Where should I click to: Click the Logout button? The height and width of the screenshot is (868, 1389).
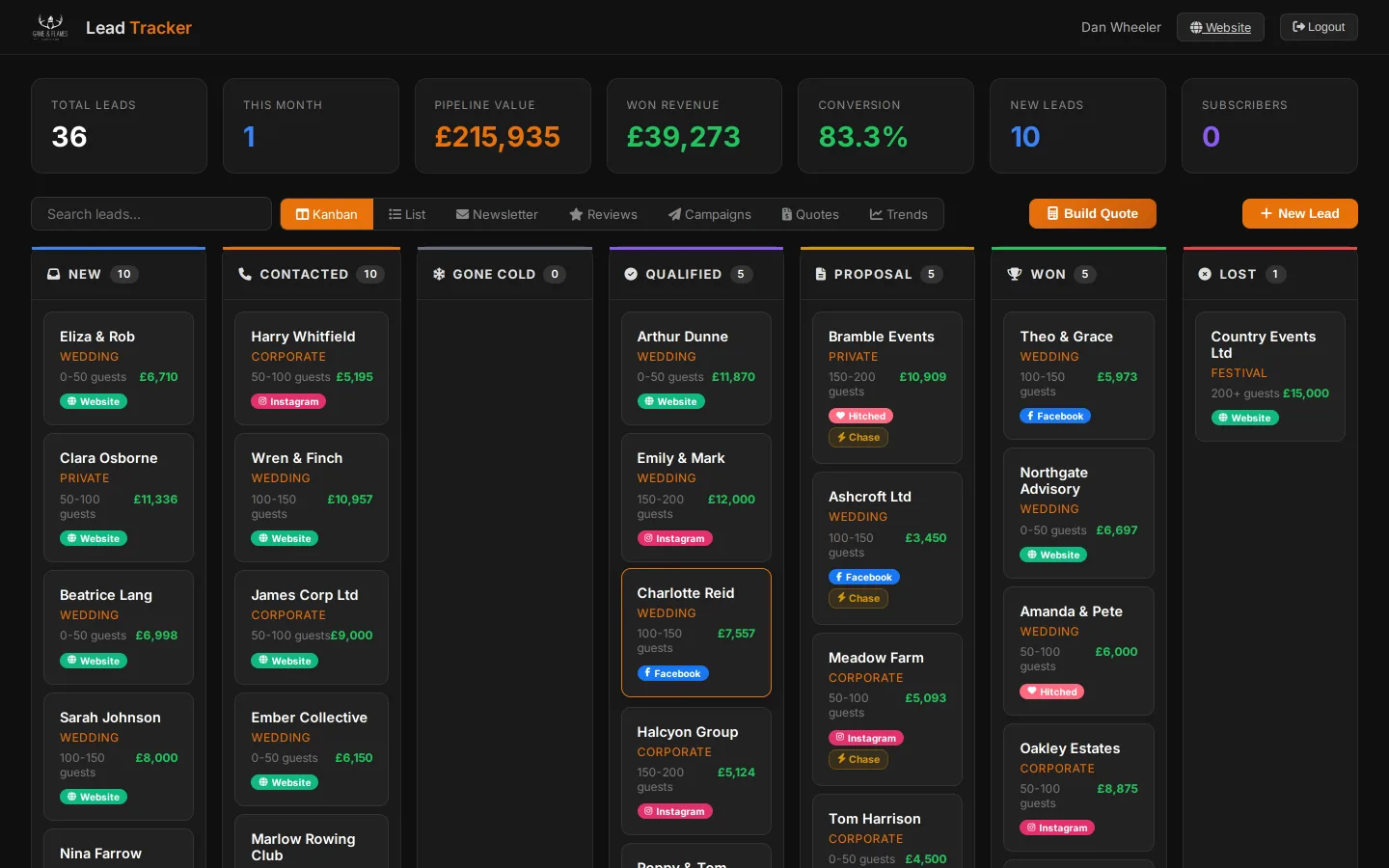1319,27
